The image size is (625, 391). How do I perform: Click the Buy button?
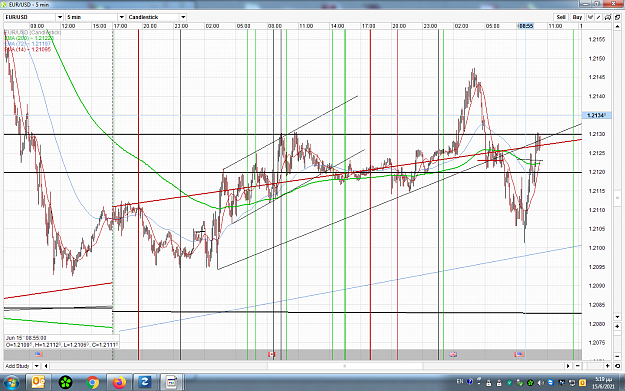coord(577,17)
